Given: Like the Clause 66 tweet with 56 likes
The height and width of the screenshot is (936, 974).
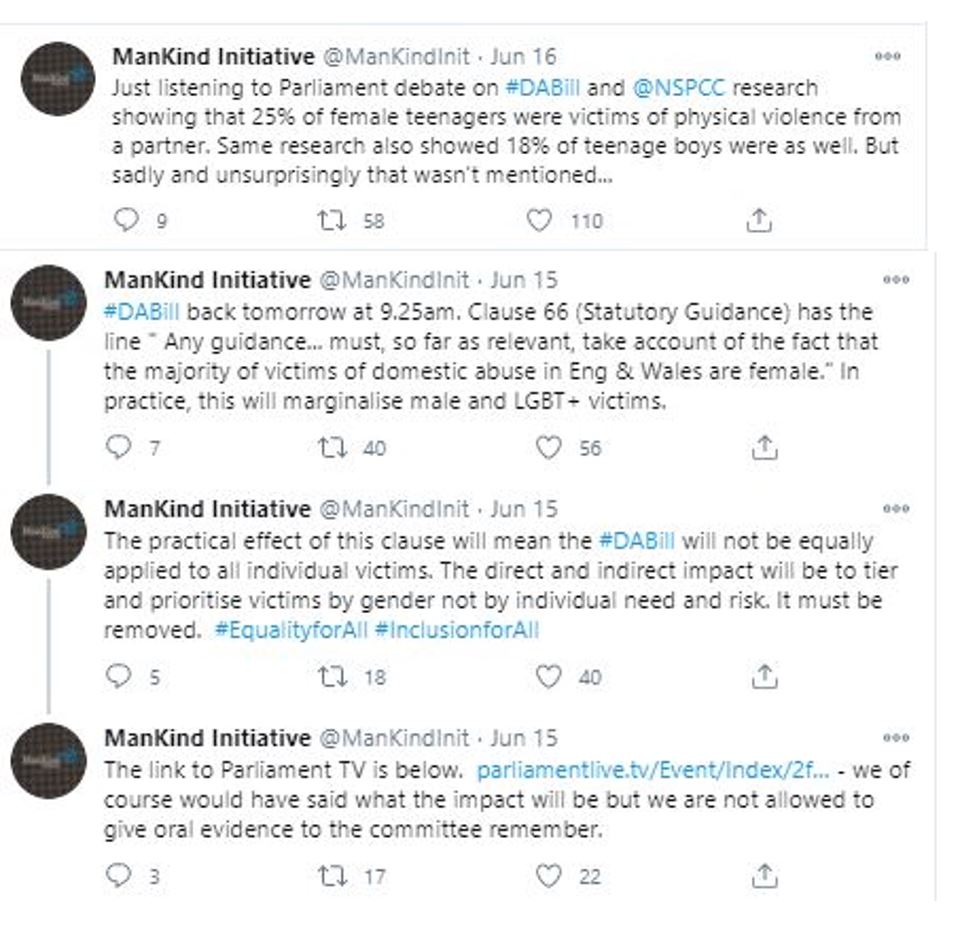Looking at the screenshot, I should point(548,448).
